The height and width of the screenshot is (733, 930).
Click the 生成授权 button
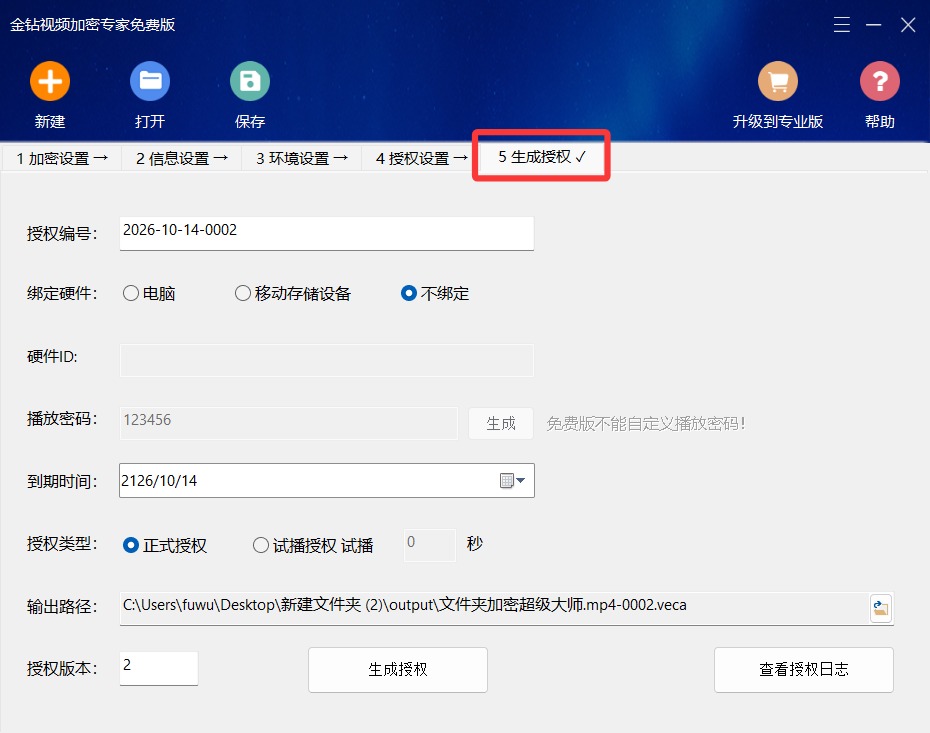pos(398,670)
